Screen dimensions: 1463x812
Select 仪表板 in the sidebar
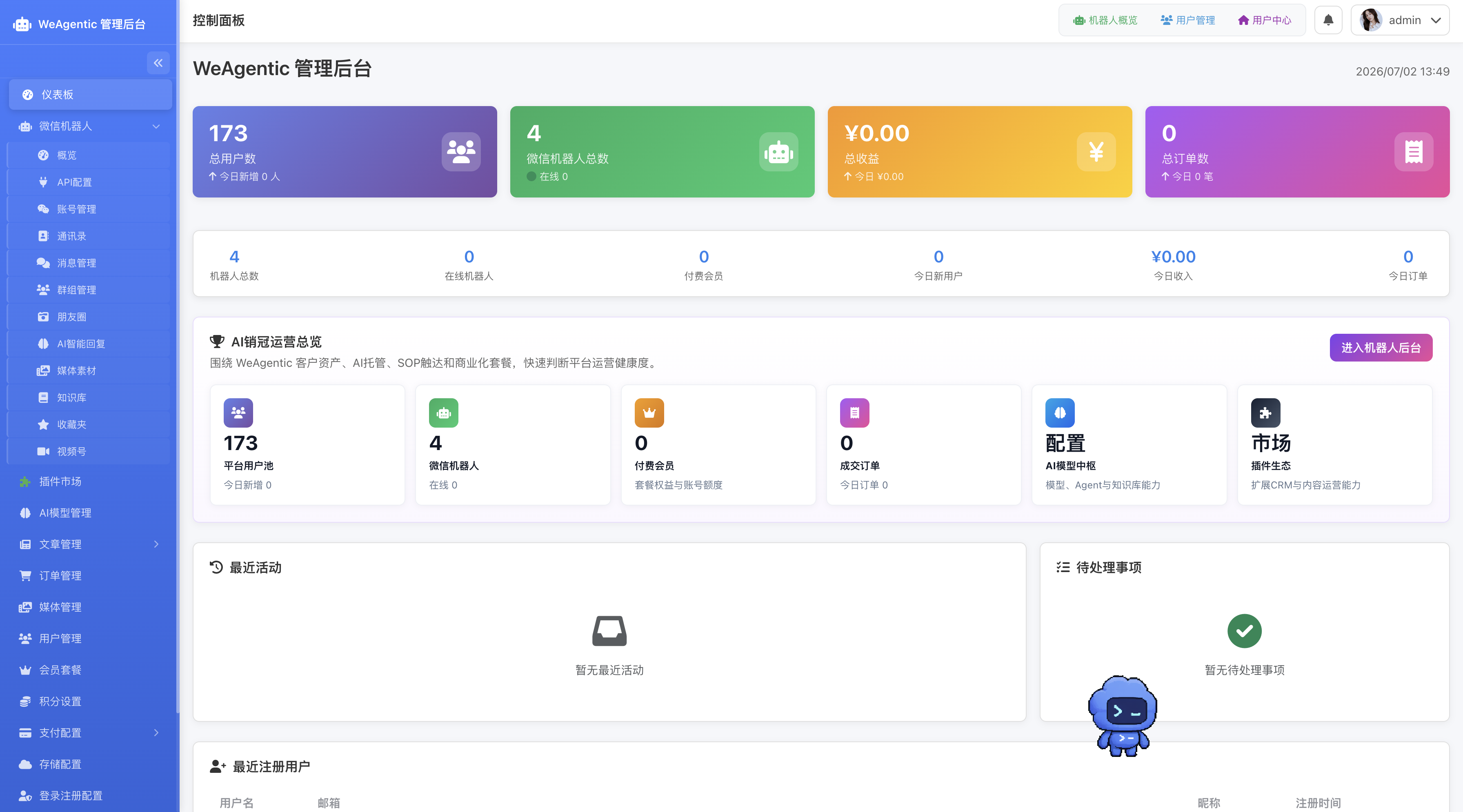pos(90,94)
